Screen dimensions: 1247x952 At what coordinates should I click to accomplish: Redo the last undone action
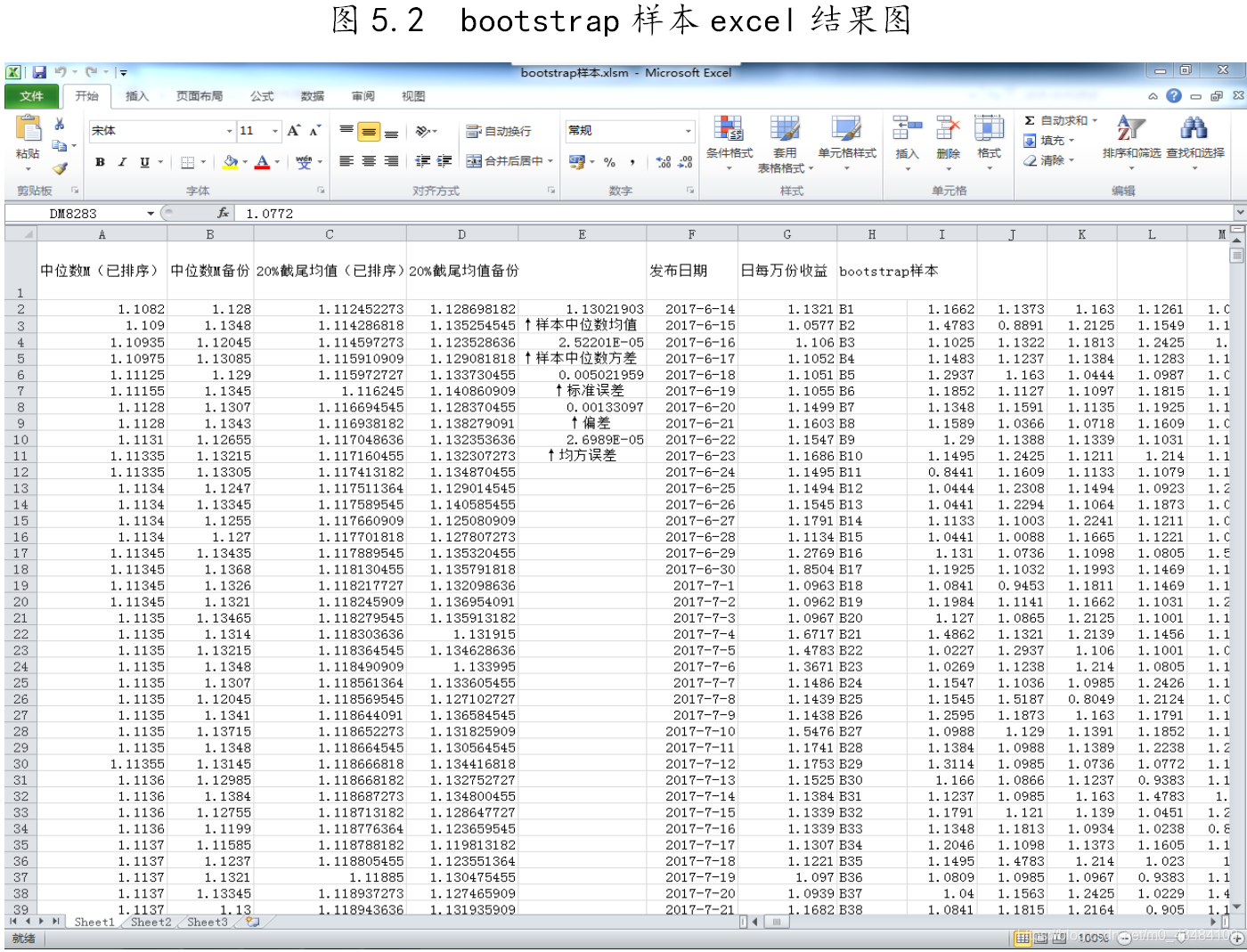pyautogui.click(x=91, y=72)
